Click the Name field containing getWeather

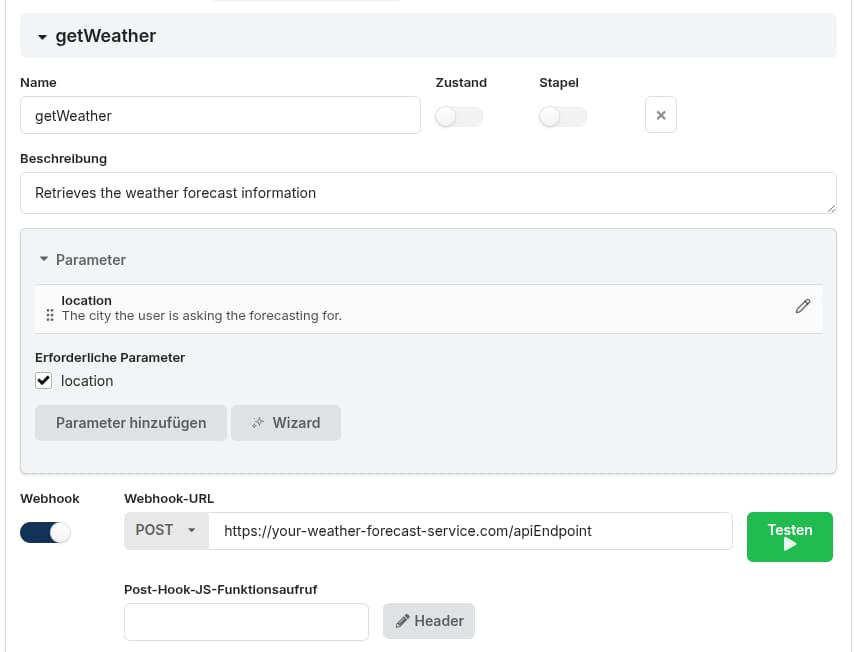click(x=220, y=115)
